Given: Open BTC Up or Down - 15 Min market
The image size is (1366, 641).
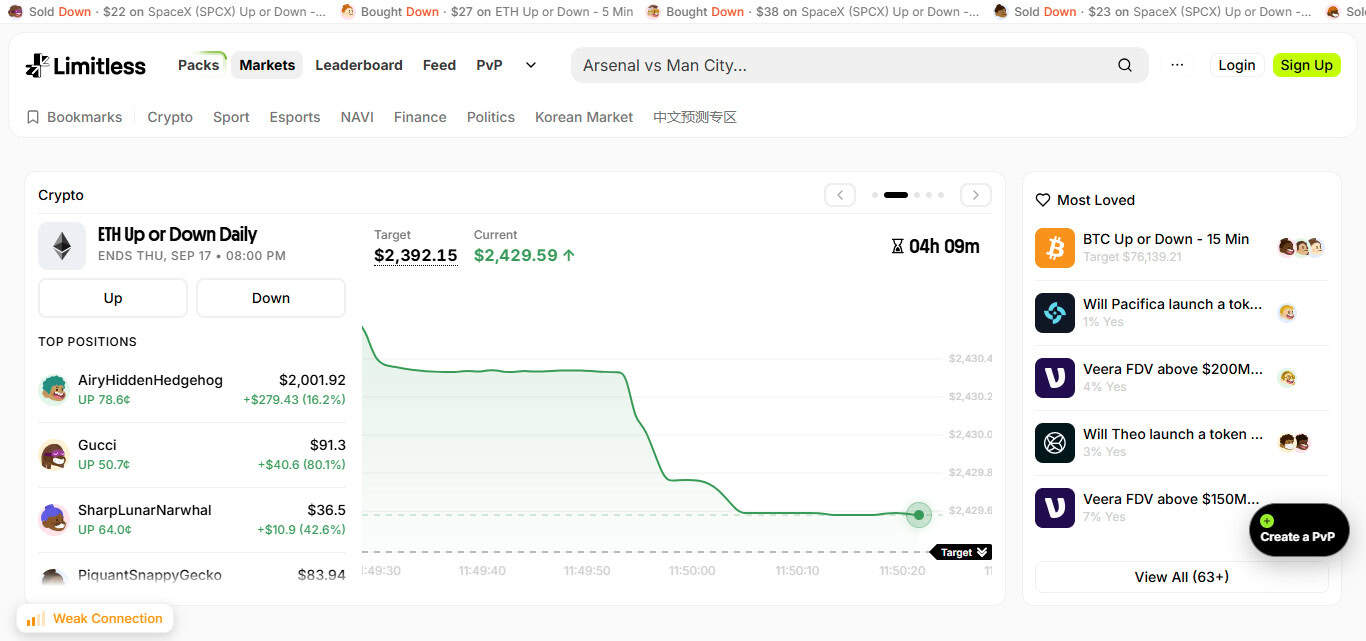Looking at the screenshot, I should coord(1166,239).
